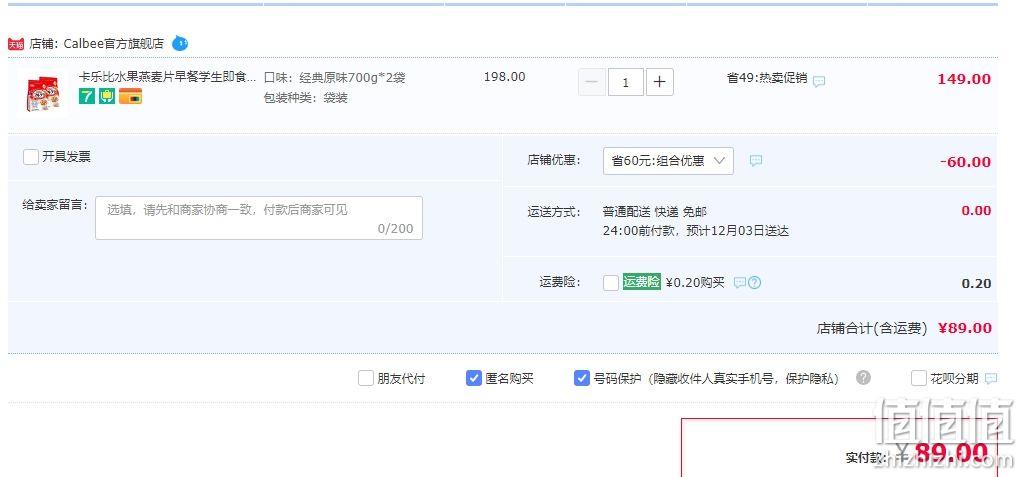The image size is (1023, 477).
Task: Click the green 运费险 tag
Action: pos(642,282)
